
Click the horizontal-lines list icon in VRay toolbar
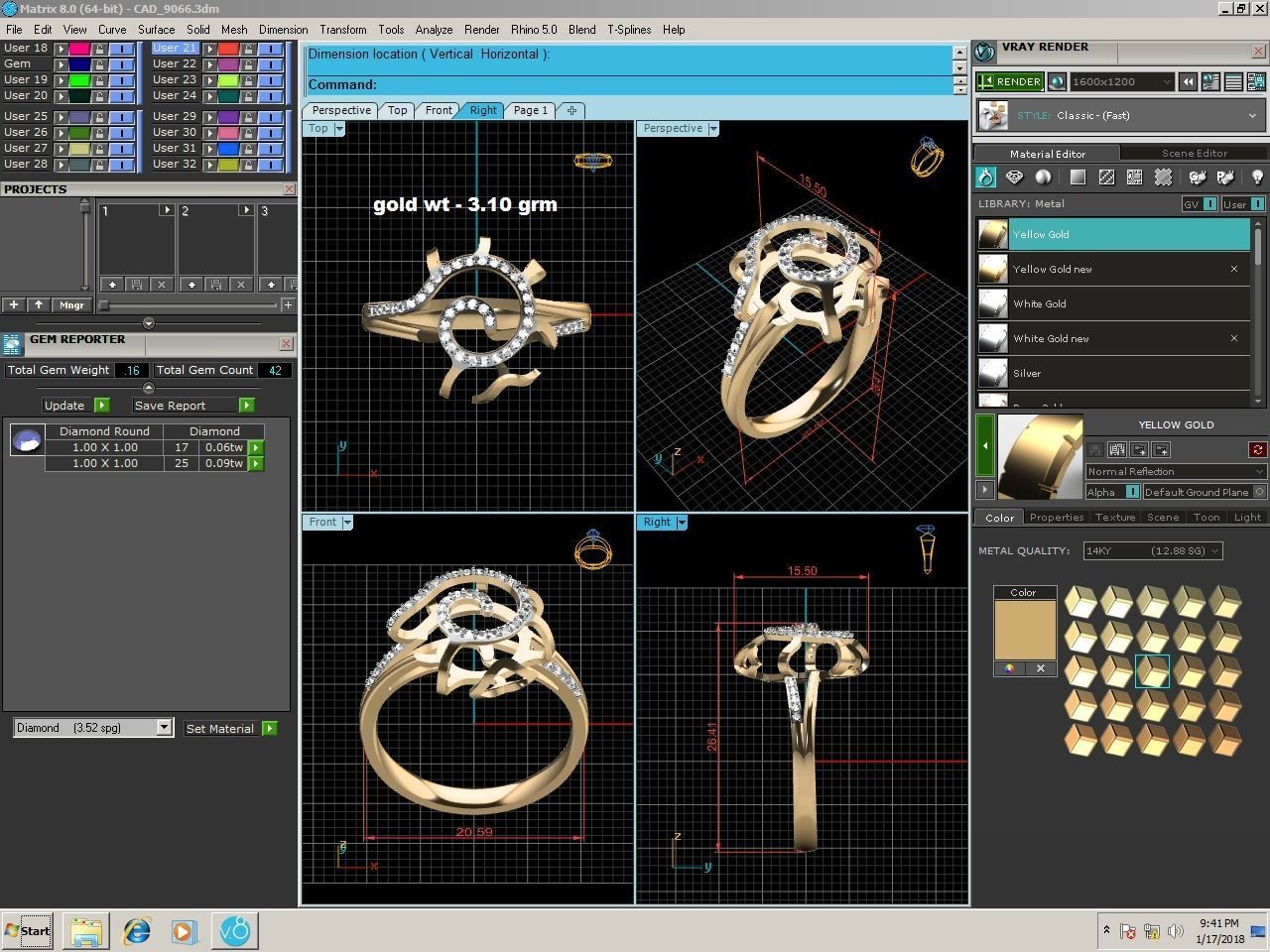(1233, 81)
